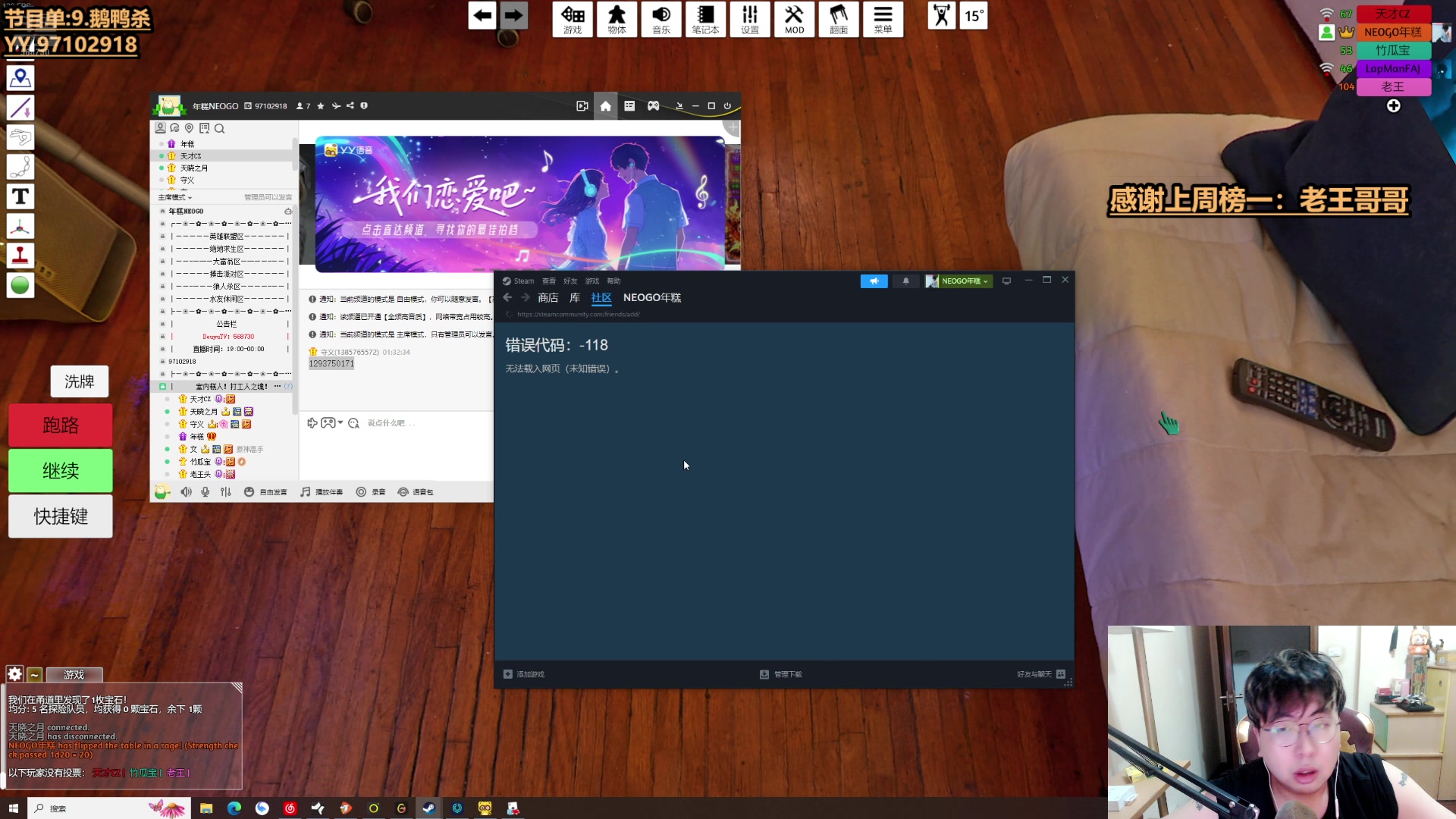This screenshot has height=819, width=1456.
Task: Select the stamp tool in the left toolbar
Action: click(x=20, y=256)
